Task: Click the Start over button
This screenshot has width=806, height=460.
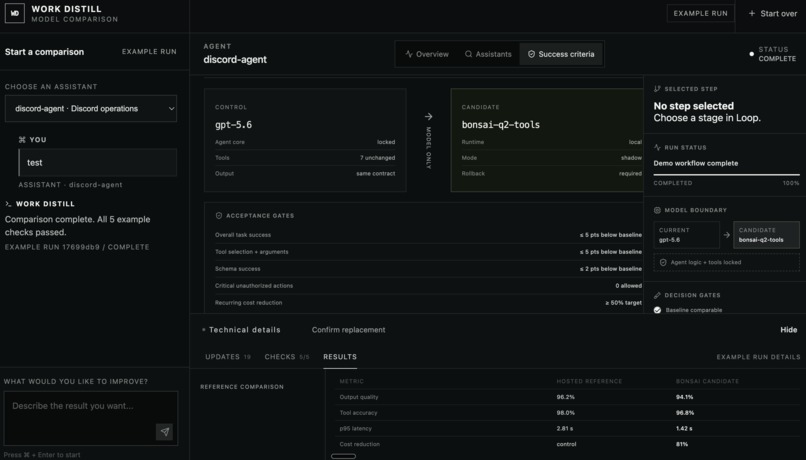Action: pyautogui.click(x=773, y=13)
